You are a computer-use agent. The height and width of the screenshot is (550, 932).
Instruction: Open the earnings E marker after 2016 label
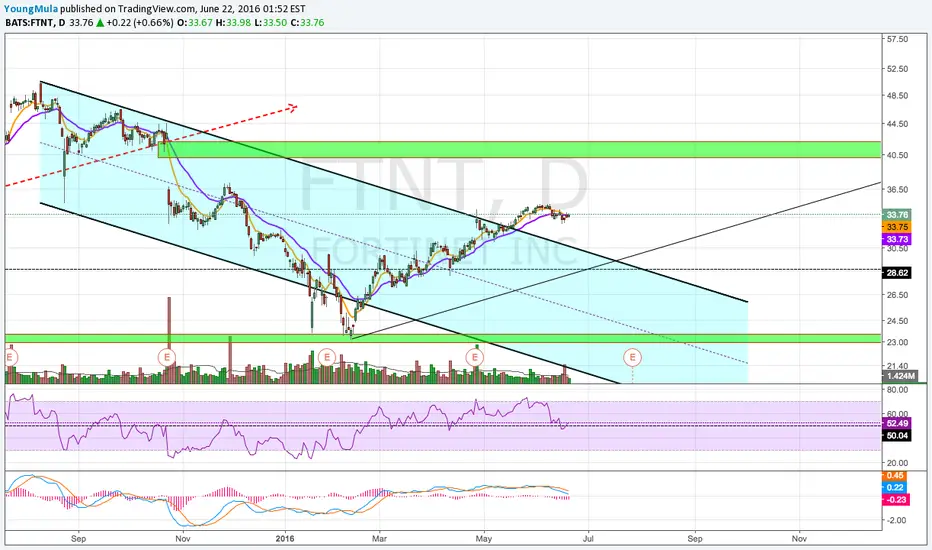click(x=326, y=357)
